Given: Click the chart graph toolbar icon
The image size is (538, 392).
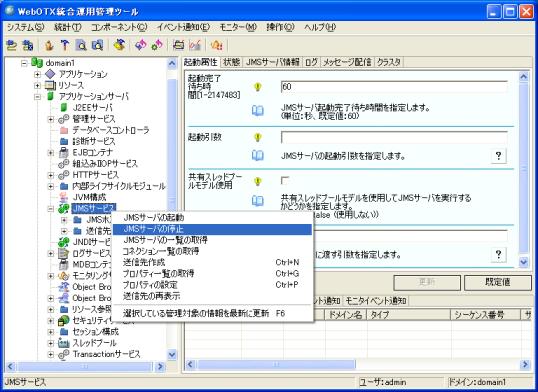Looking at the screenshot, I should coord(195,45).
